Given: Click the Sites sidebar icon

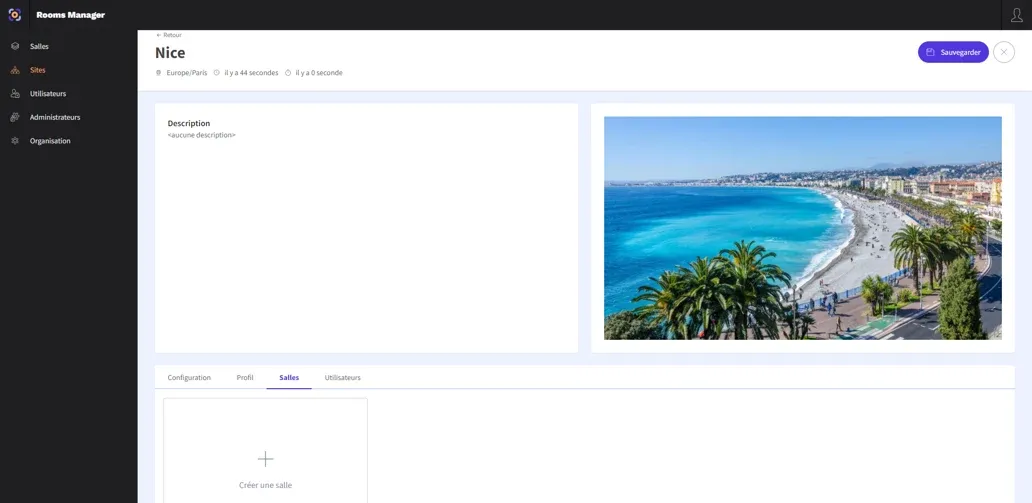Looking at the screenshot, I should (x=15, y=70).
